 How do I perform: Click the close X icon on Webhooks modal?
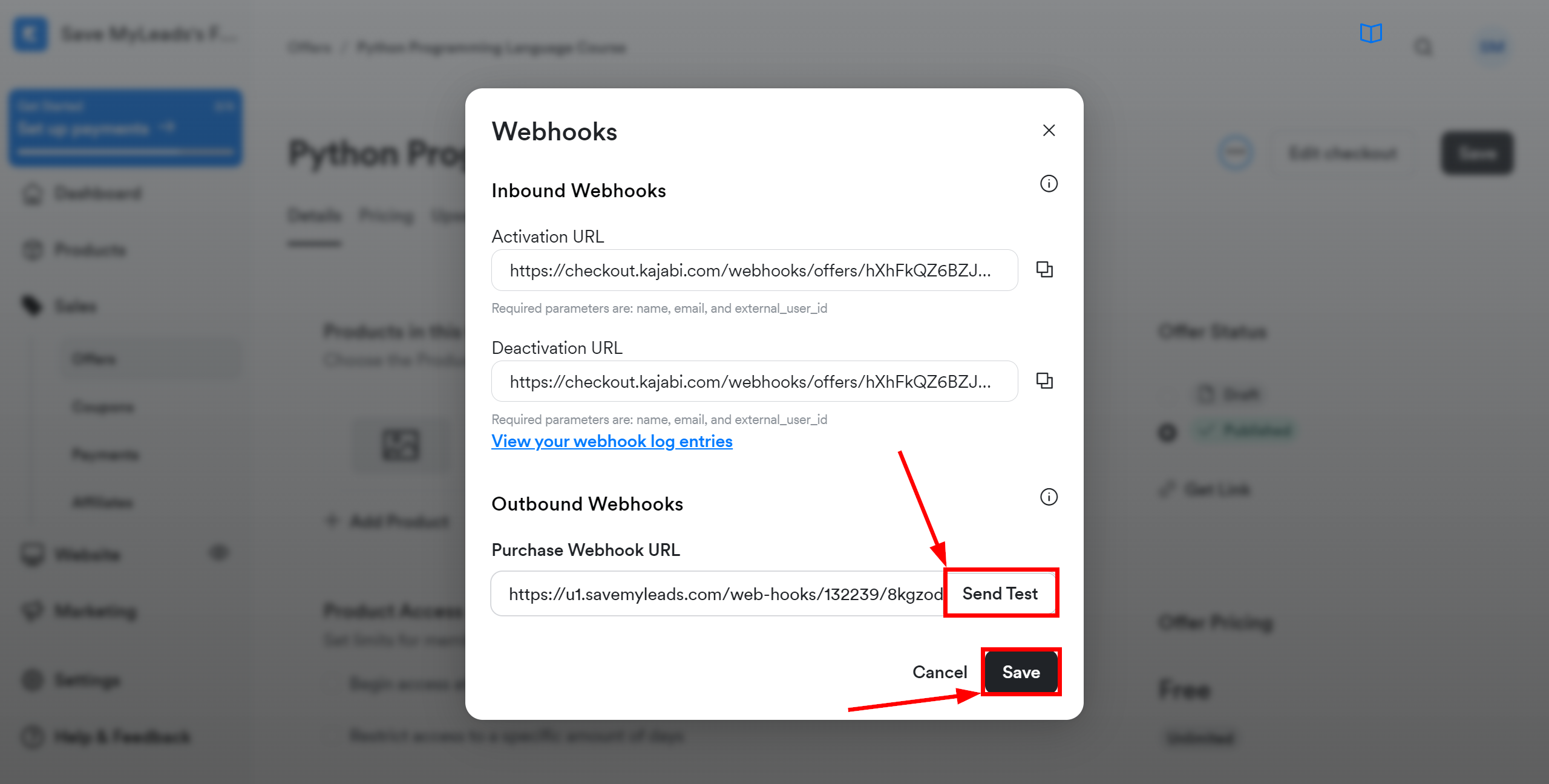1049,130
